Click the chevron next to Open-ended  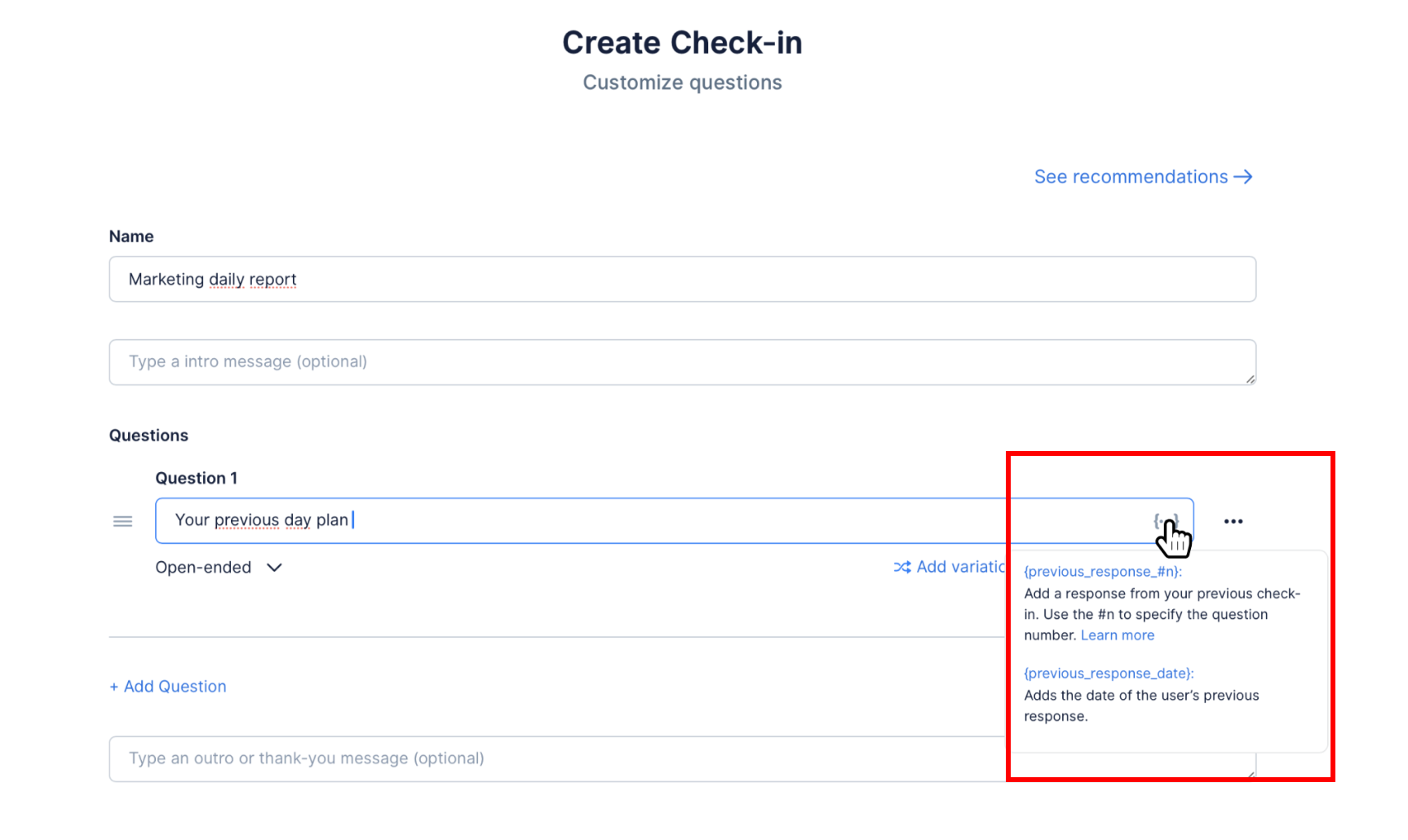274,568
